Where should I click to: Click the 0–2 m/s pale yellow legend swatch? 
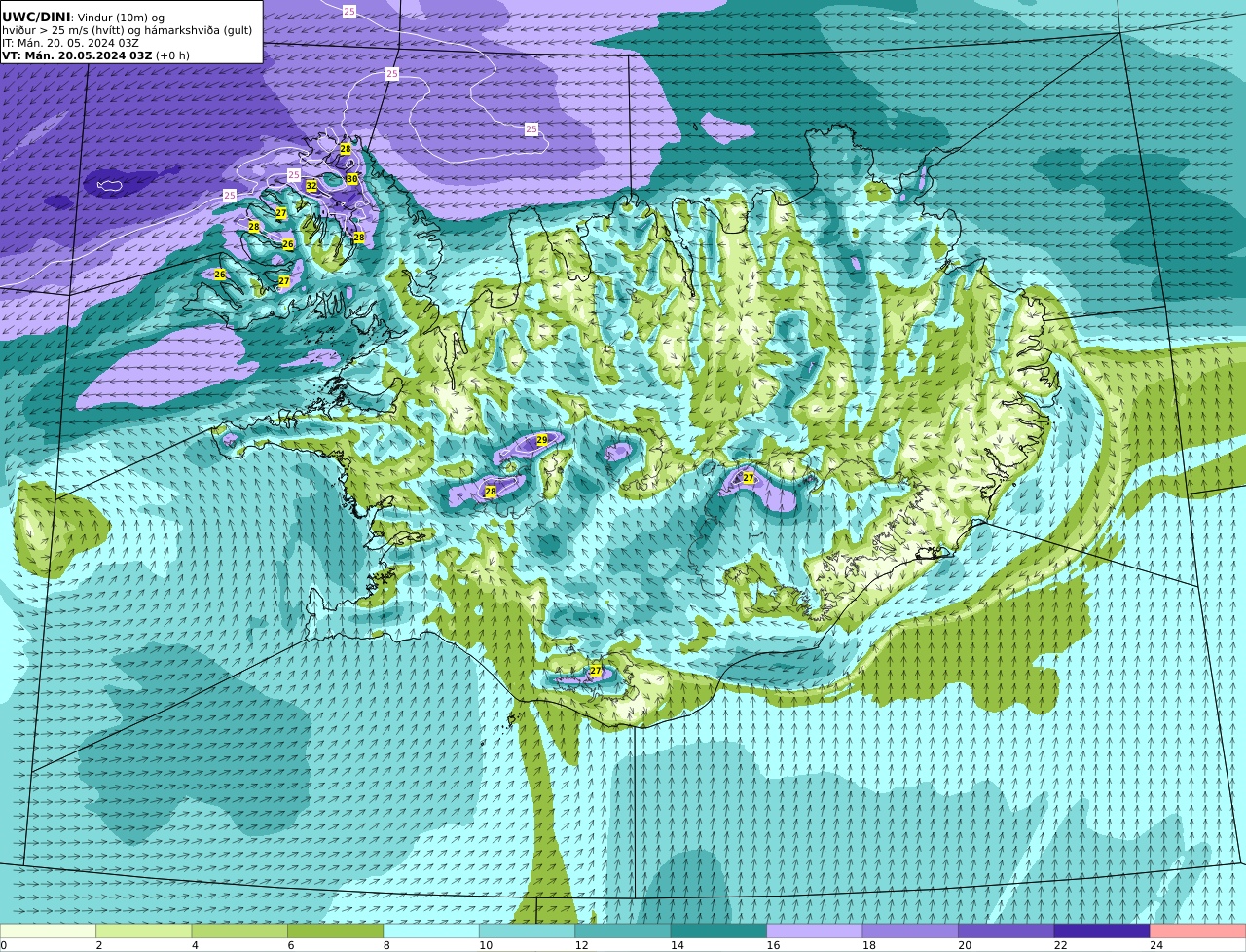click(x=48, y=931)
